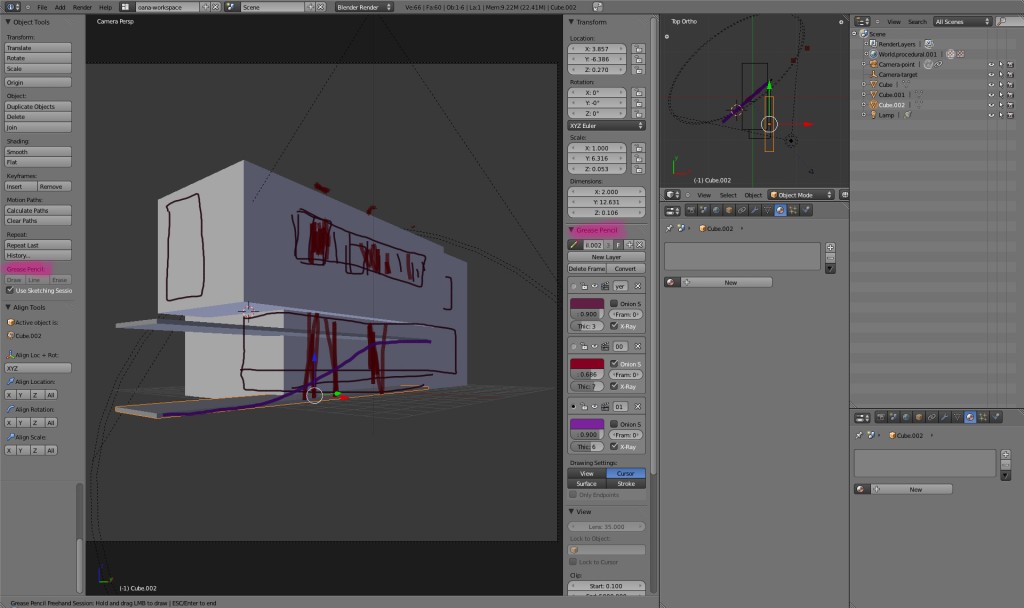1024x608 pixels.
Task: Open color picker of purple layer '01'
Action: [586, 424]
